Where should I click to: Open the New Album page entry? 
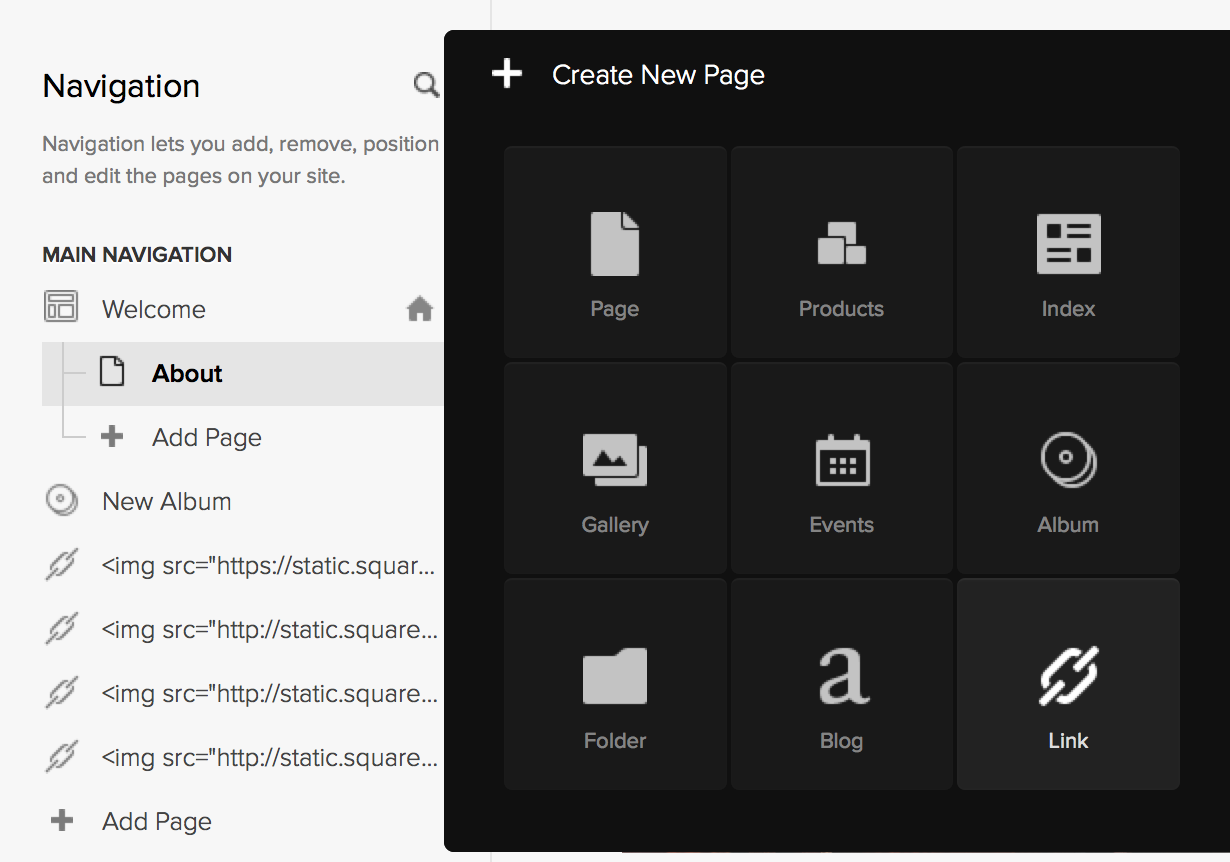pos(166,501)
